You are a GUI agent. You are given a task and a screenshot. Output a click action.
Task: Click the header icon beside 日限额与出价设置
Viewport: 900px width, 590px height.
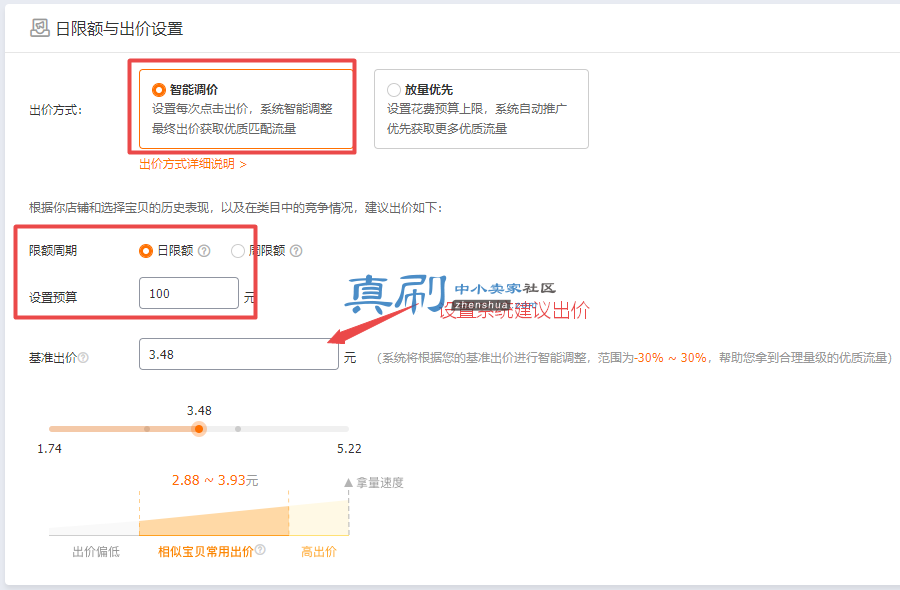coord(40,28)
